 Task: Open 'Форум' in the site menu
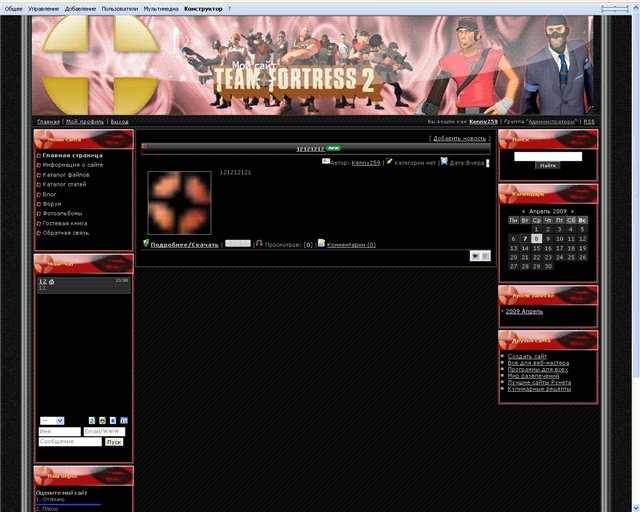coord(52,204)
